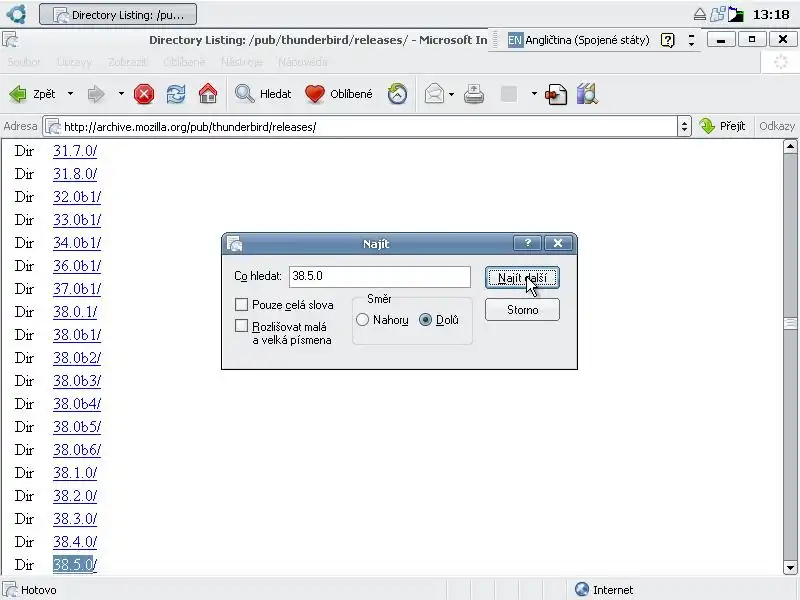Image resolution: width=800 pixels, height=600 pixels.
Task: Click the scrollbar down arrow
Action: tap(790, 567)
